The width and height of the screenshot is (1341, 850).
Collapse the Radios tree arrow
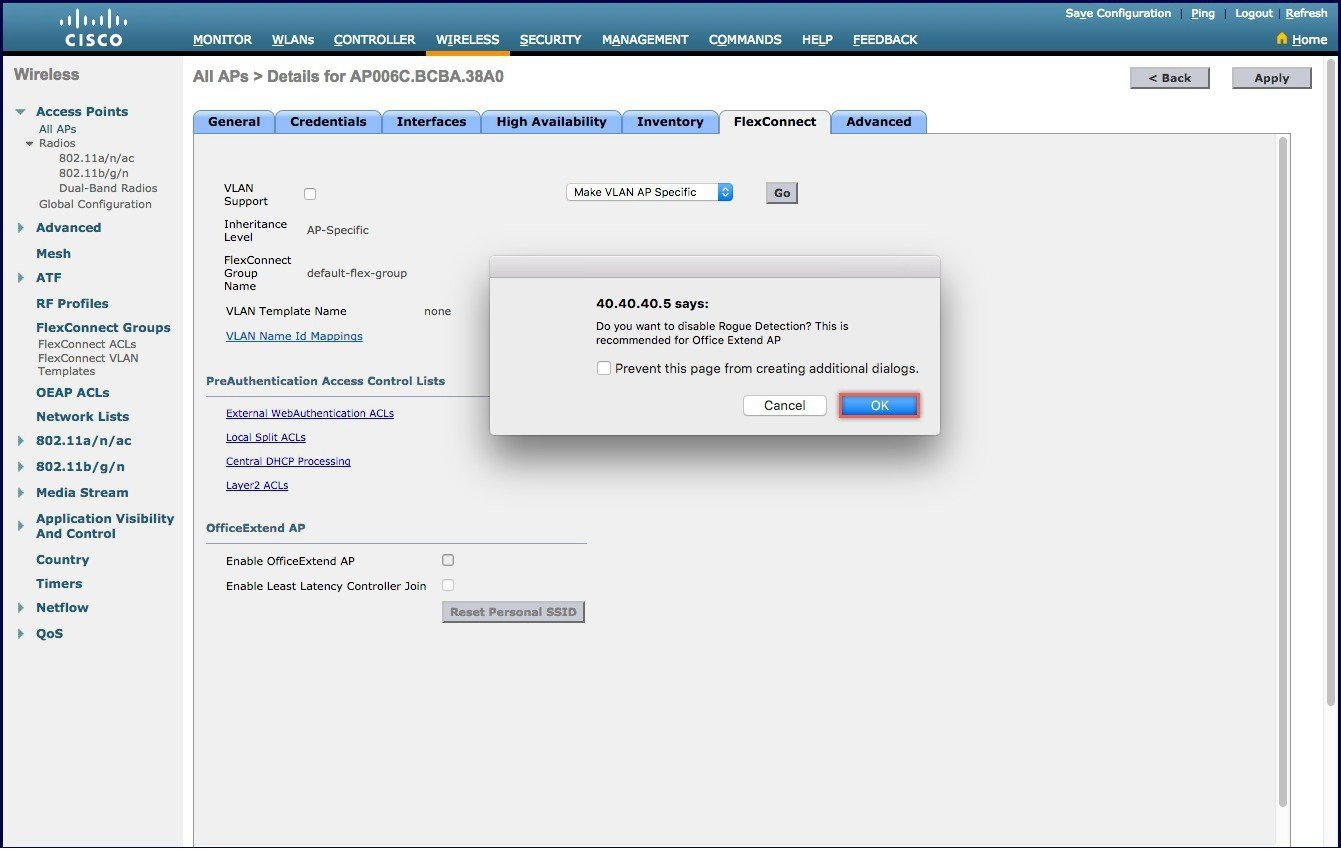coord(30,144)
